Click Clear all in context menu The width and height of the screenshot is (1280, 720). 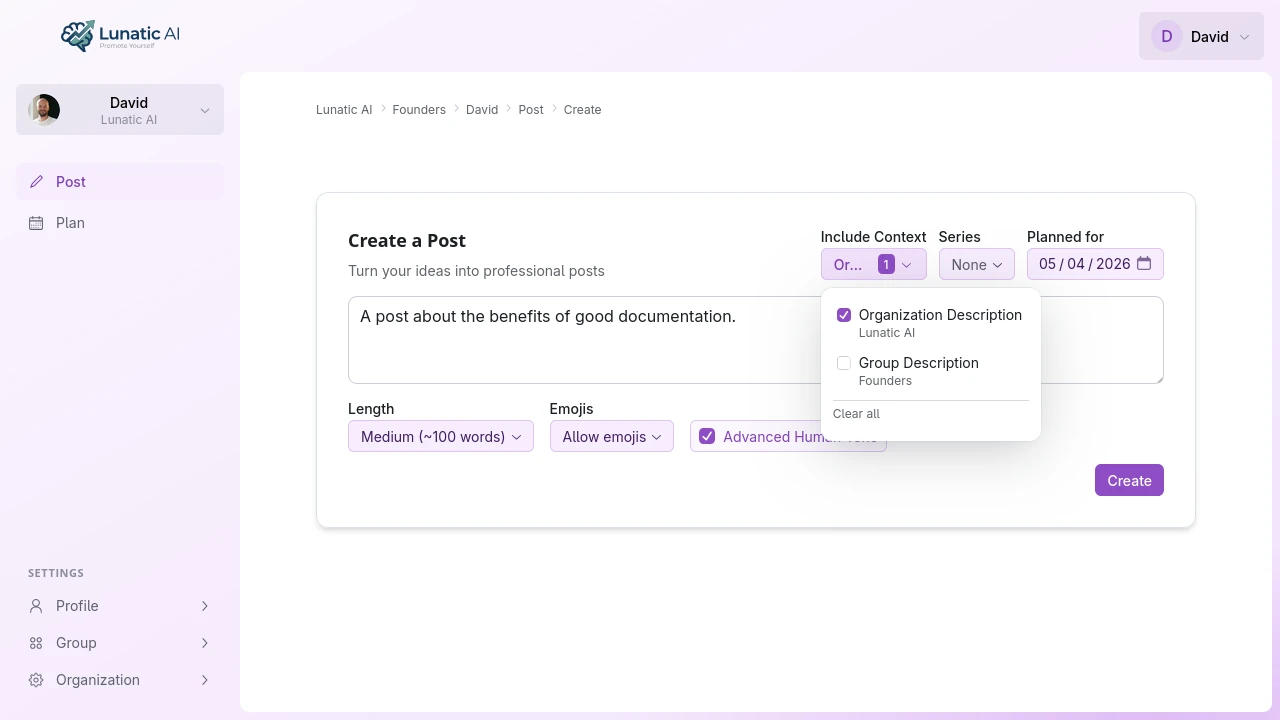pyautogui.click(x=856, y=414)
